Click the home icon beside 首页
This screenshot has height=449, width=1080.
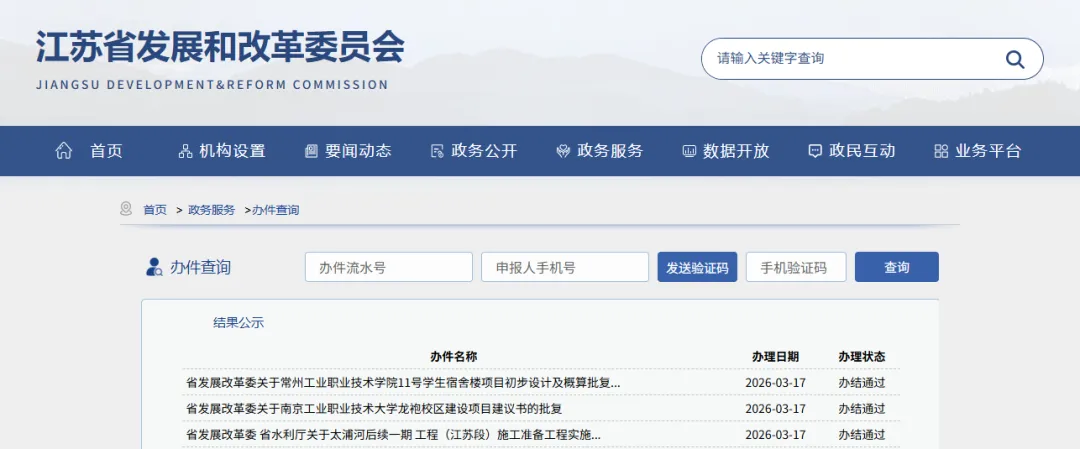tap(64, 151)
